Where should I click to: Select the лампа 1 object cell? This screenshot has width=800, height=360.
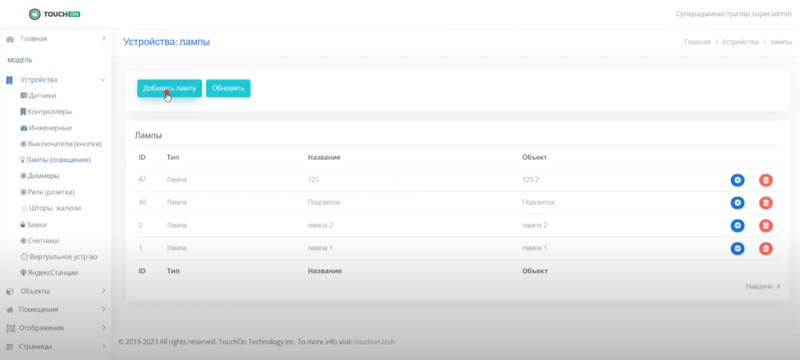click(x=534, y=248)
